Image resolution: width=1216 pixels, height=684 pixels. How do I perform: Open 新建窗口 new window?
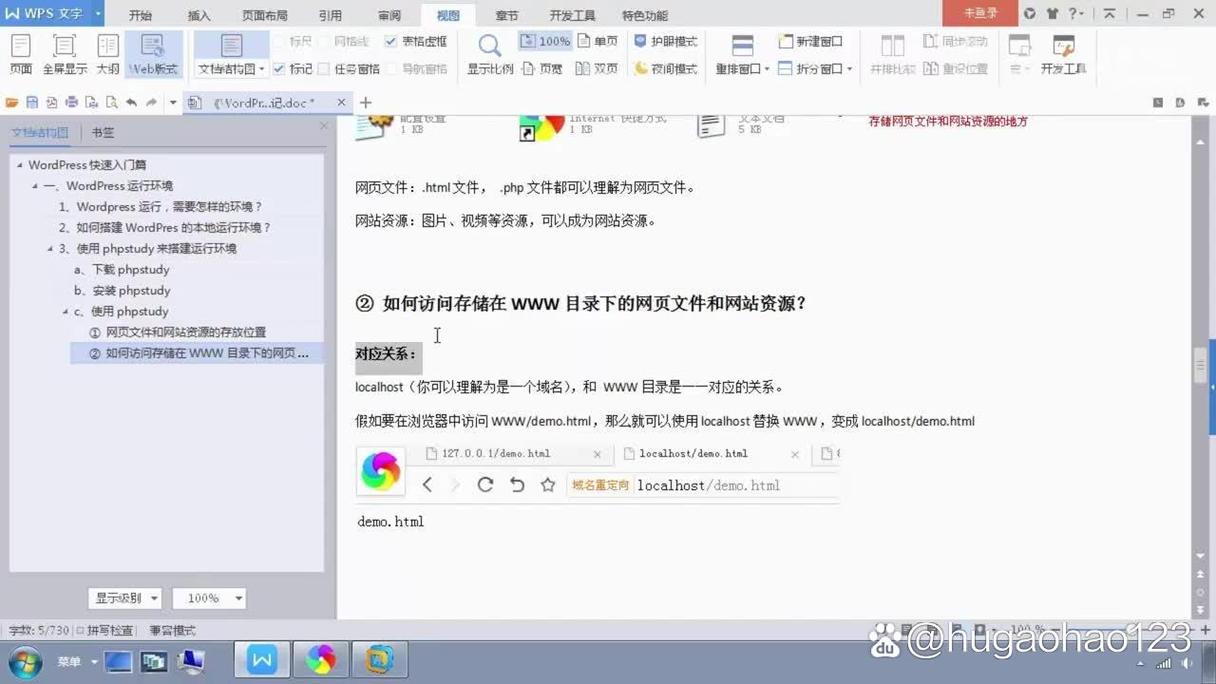pos(811,41)
